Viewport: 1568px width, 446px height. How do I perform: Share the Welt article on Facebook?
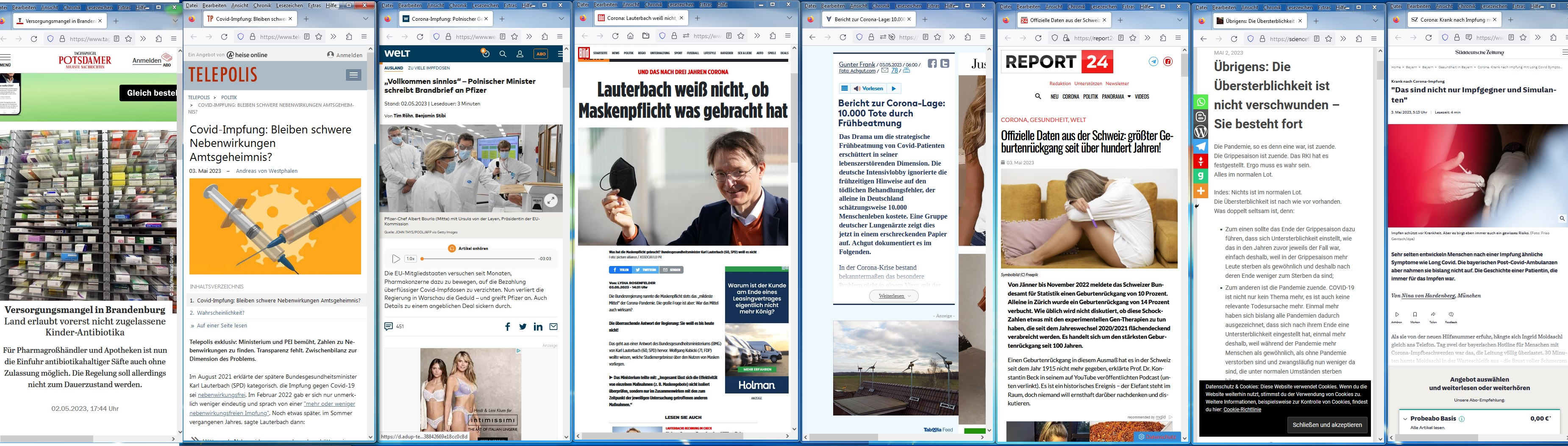(x=508, y=327)
